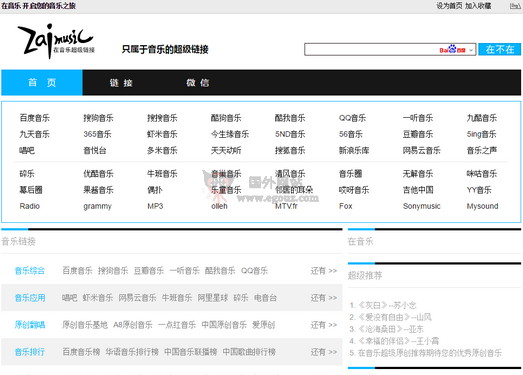Viewport: 523px width, 375px height.
Task: Expand 还有 >> in the 音乐排行 row
Action: [x=324, y=352]
